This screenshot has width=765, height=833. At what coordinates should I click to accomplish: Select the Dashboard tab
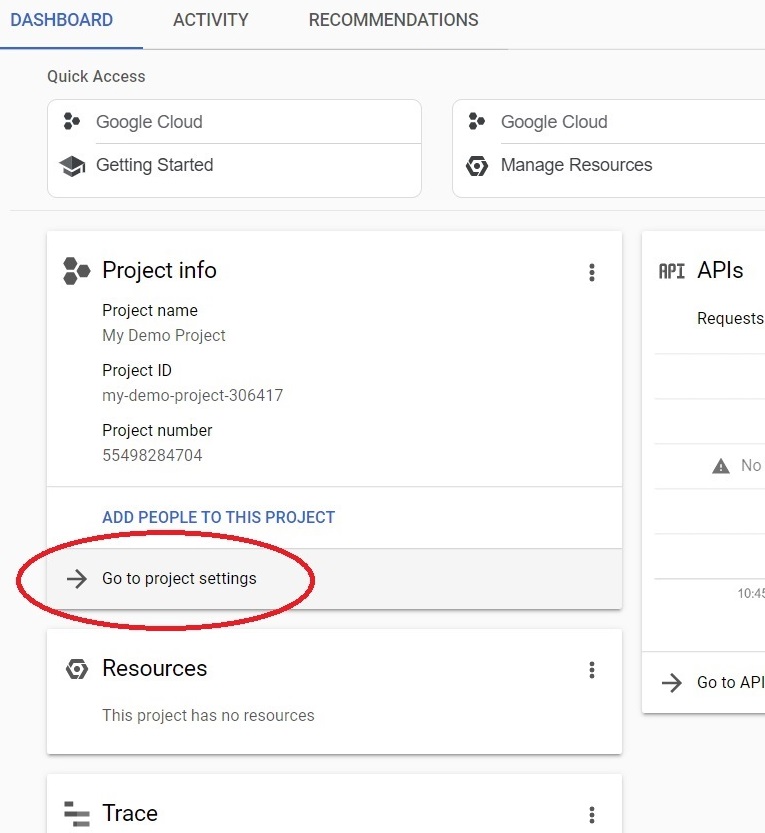(62, 20)
